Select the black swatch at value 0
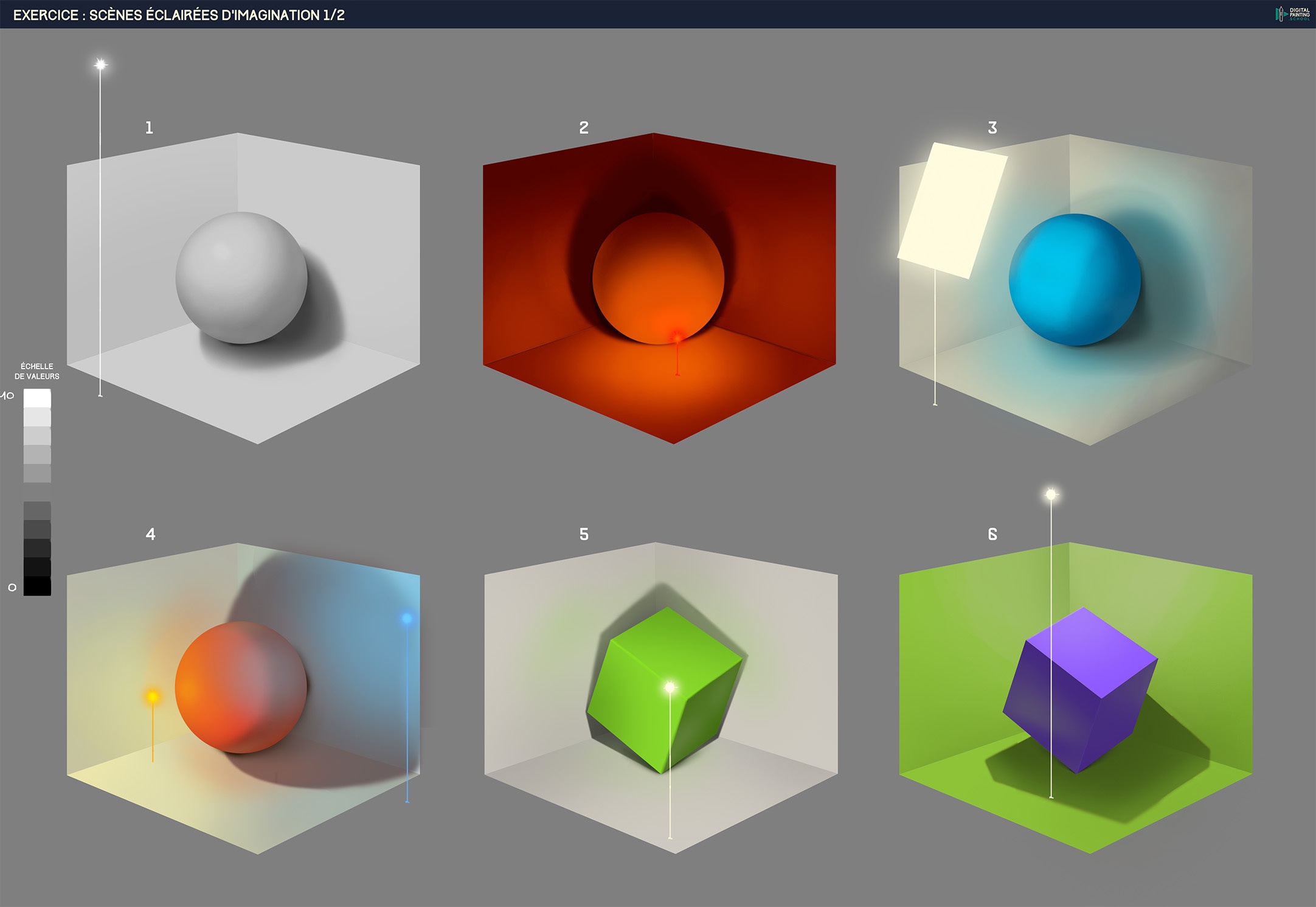This screenshot has width=1316, height=907. coord(37,586)
